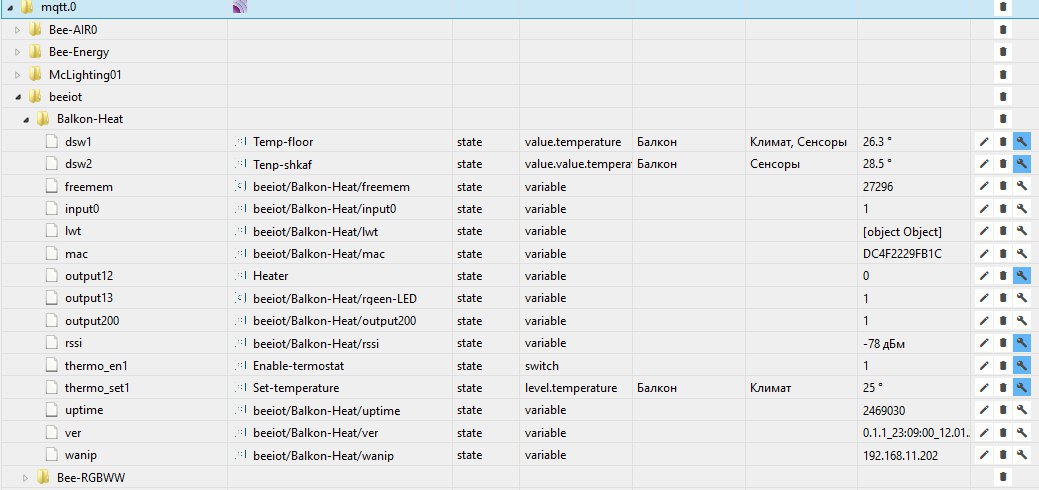The width and height of the screenshot is (1039, 490).
Task: Delete dsw1 object with trash icon
Action: coord(1003,141)
